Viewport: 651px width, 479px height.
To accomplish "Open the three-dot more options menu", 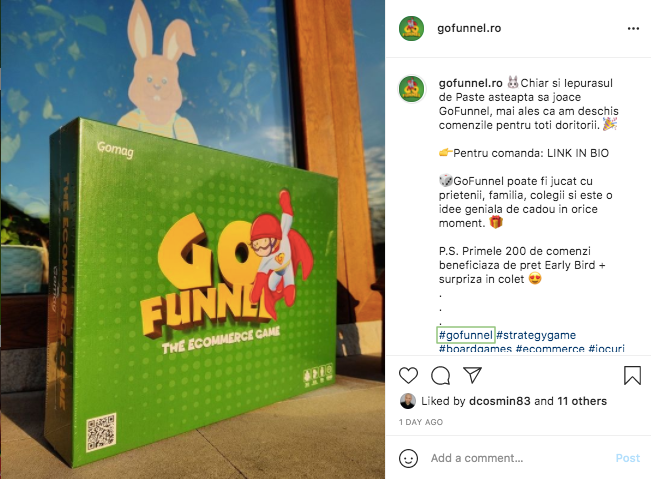I will 633,29.
